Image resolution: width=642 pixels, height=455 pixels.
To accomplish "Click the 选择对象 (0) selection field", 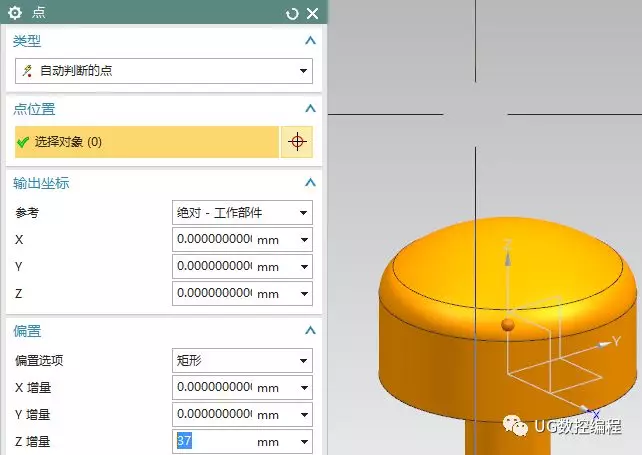I will pos(147,142).
